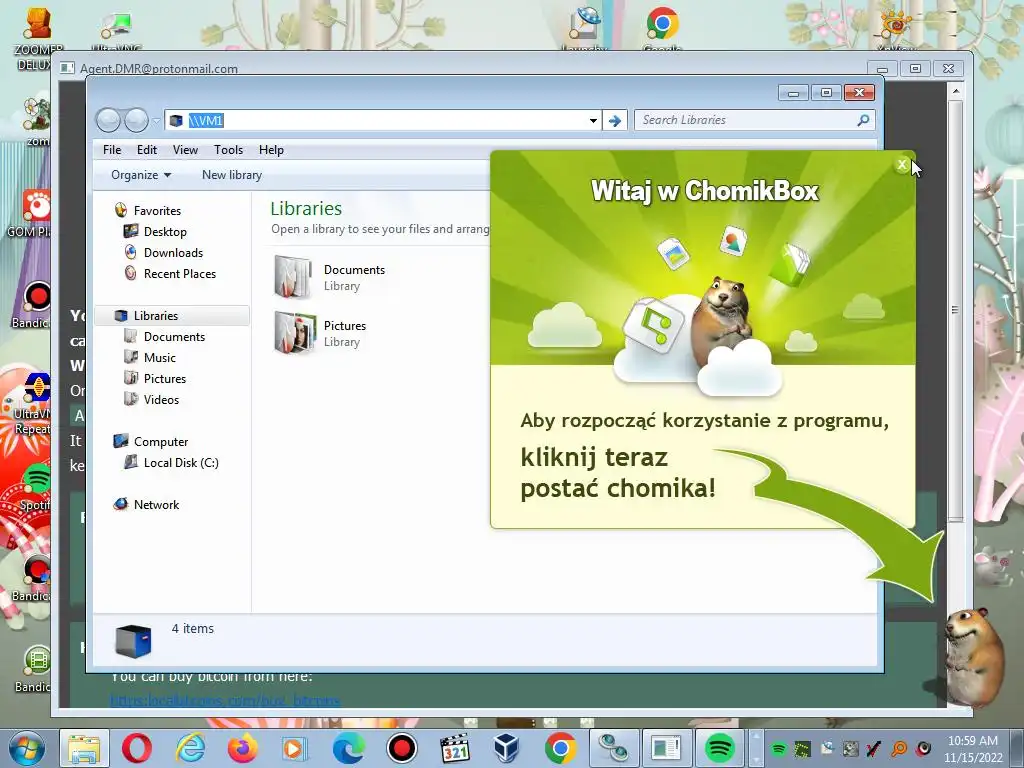The width and height of the screenshot is (1024, 768).
Task: Open the address bar history dropdown
Action: [x=593, y=120]
